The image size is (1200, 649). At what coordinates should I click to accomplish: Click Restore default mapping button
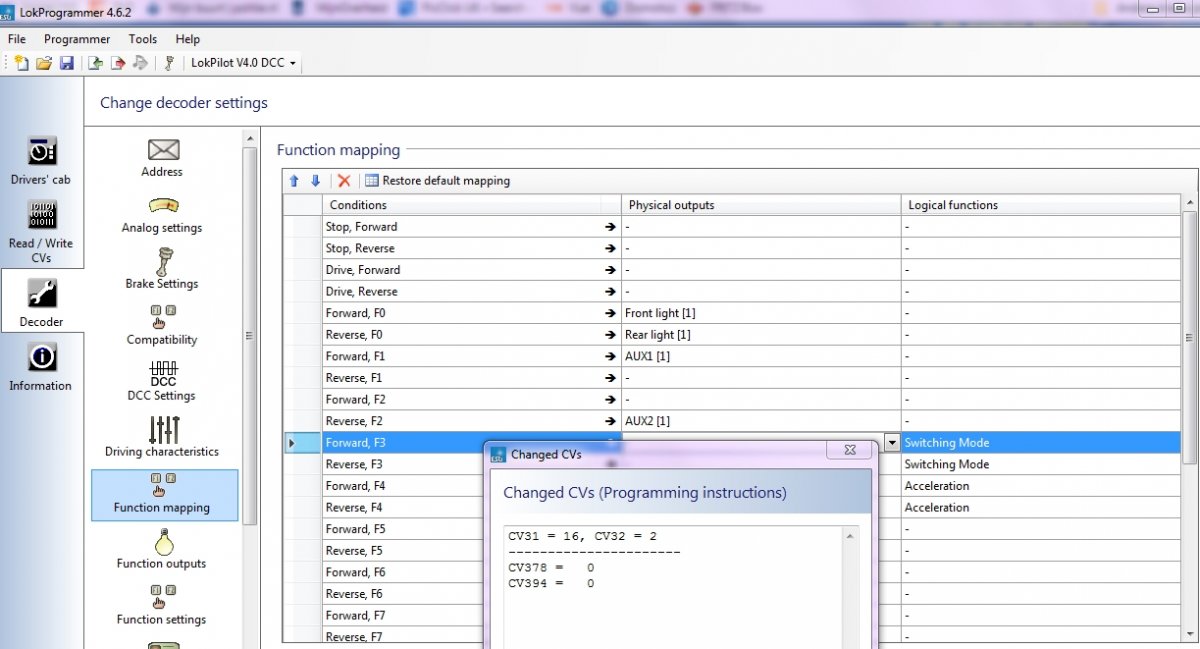point(437,181)
